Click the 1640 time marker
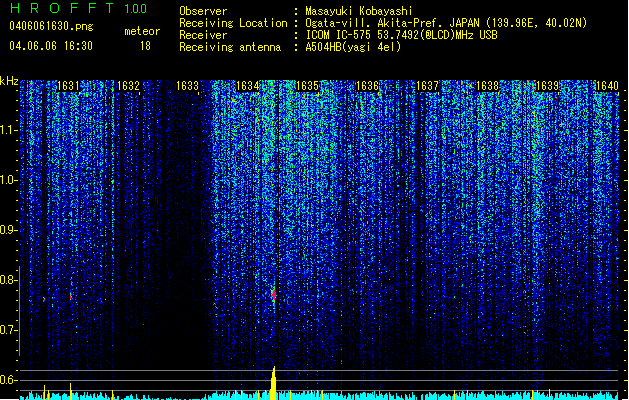Viewport: 629px width, 400px height. pos(607,86)
